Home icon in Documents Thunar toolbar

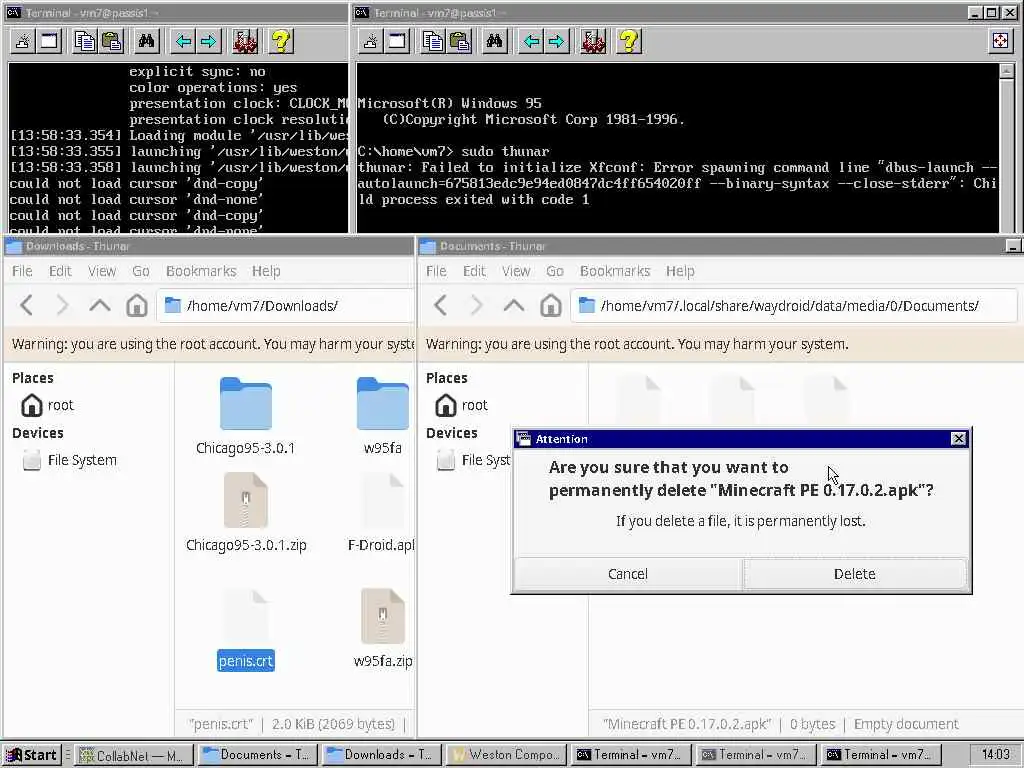point(551,305)
